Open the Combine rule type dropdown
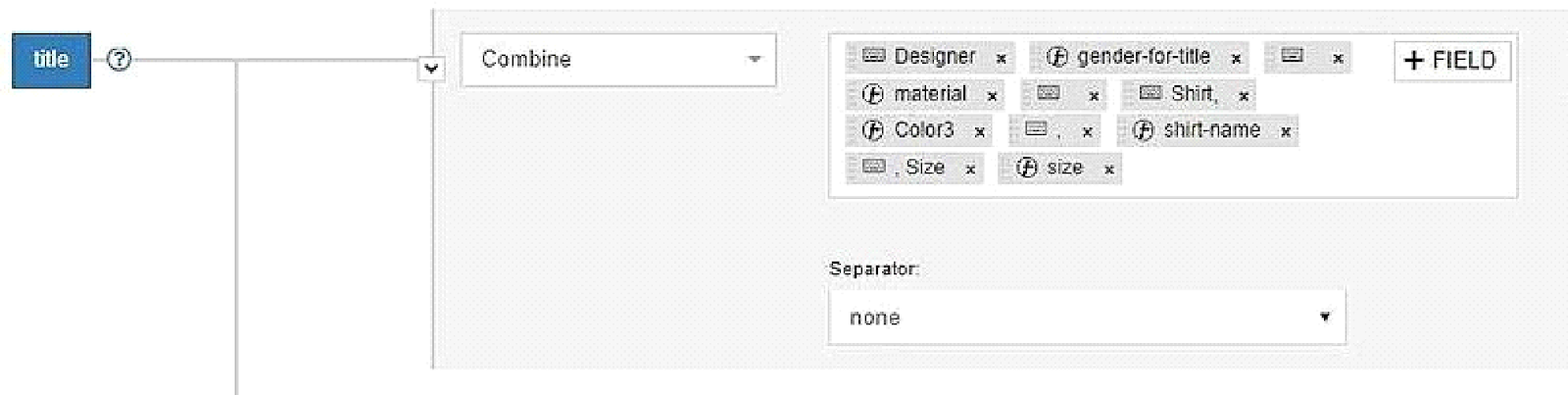The width and height of the screenshot is (1568, 395). click(x=618, y=60)
